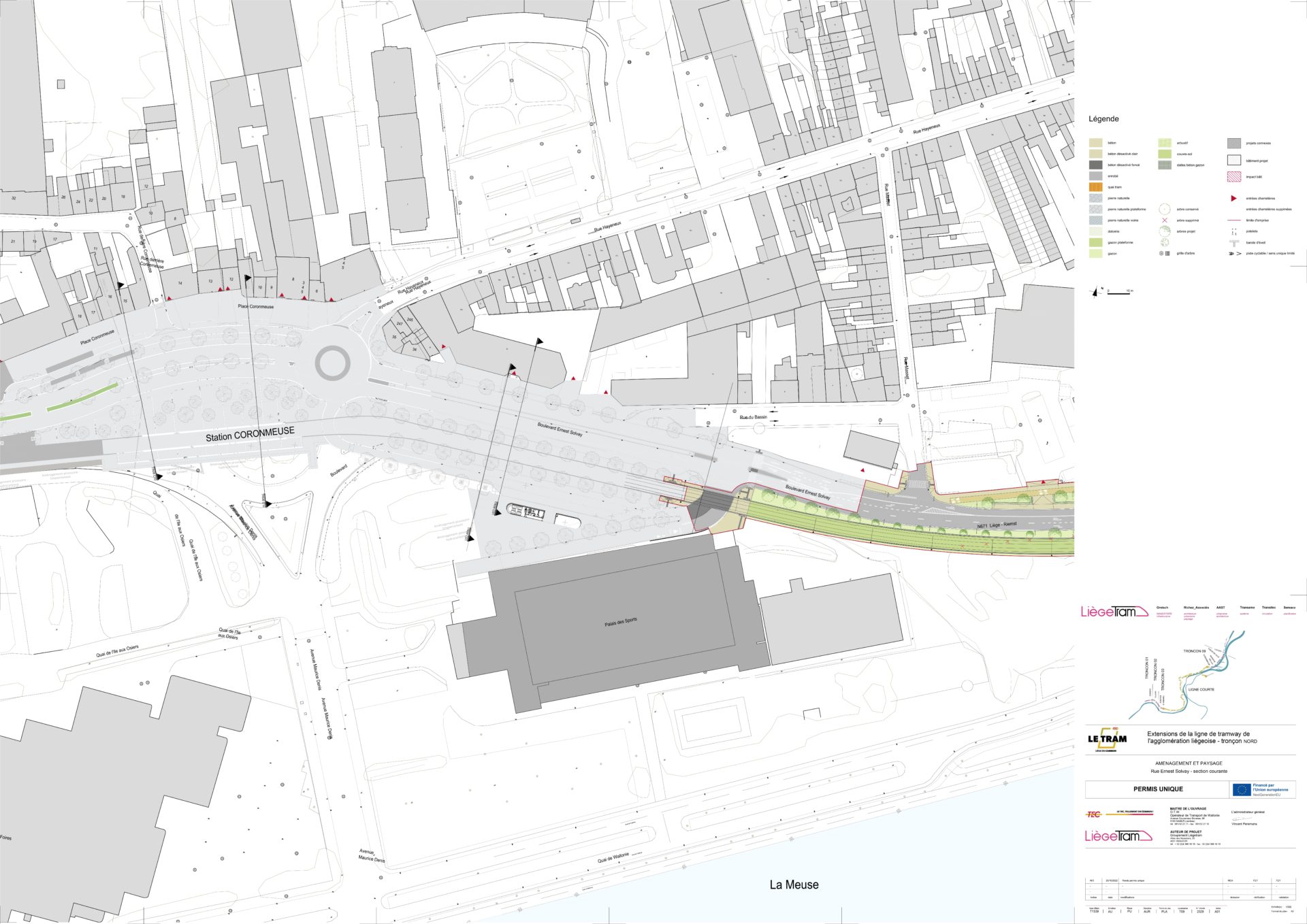
Task: Click the impact bâti red hatched swatch
Action: [x=1234, y=177]
